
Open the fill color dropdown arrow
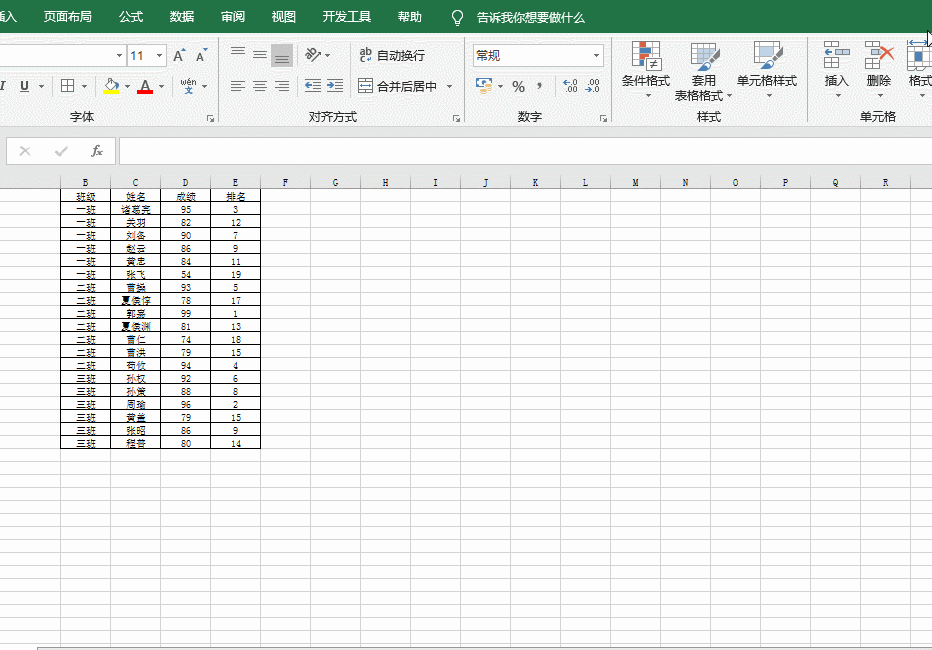[x=127, y=86]
